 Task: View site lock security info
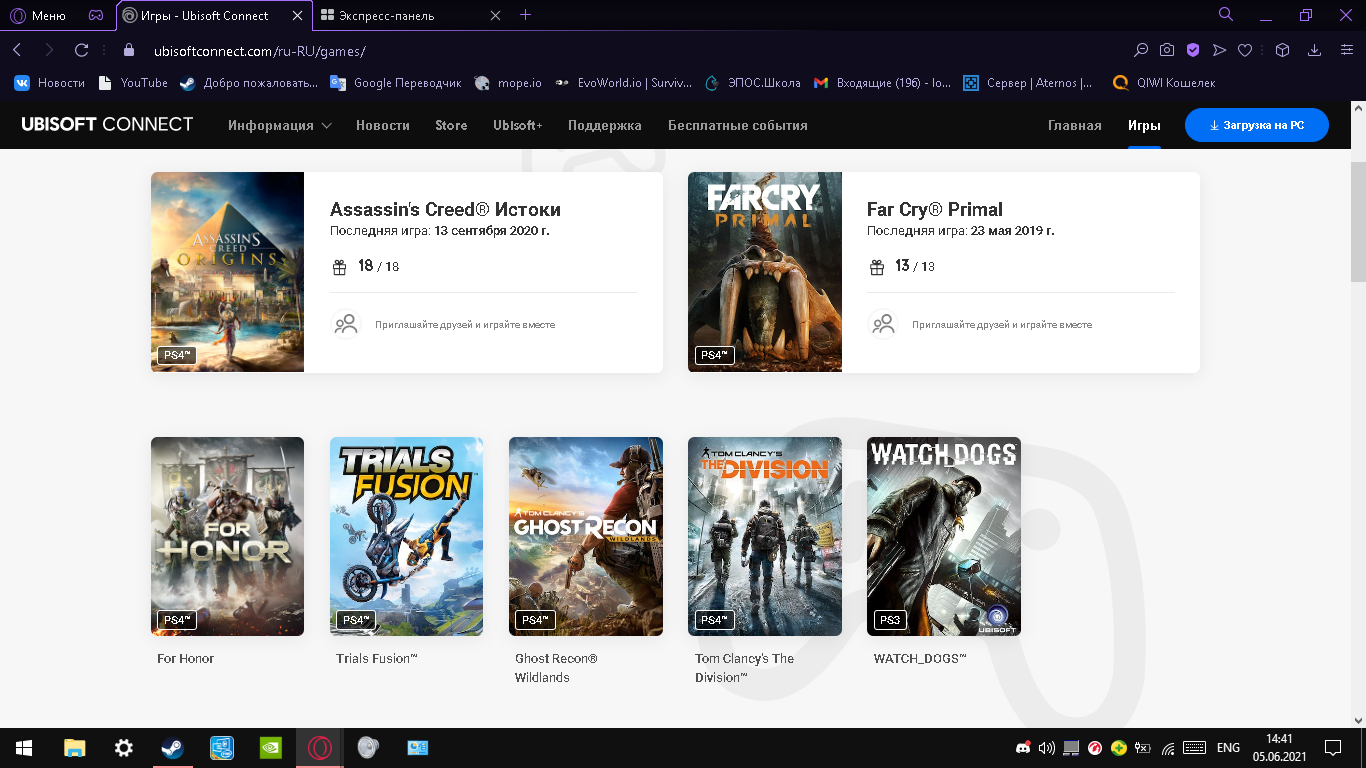pos(128,50)
